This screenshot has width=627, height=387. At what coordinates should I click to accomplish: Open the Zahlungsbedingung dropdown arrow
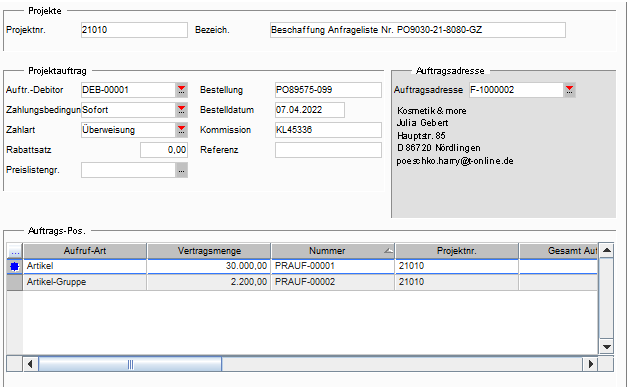pos(182,110)
